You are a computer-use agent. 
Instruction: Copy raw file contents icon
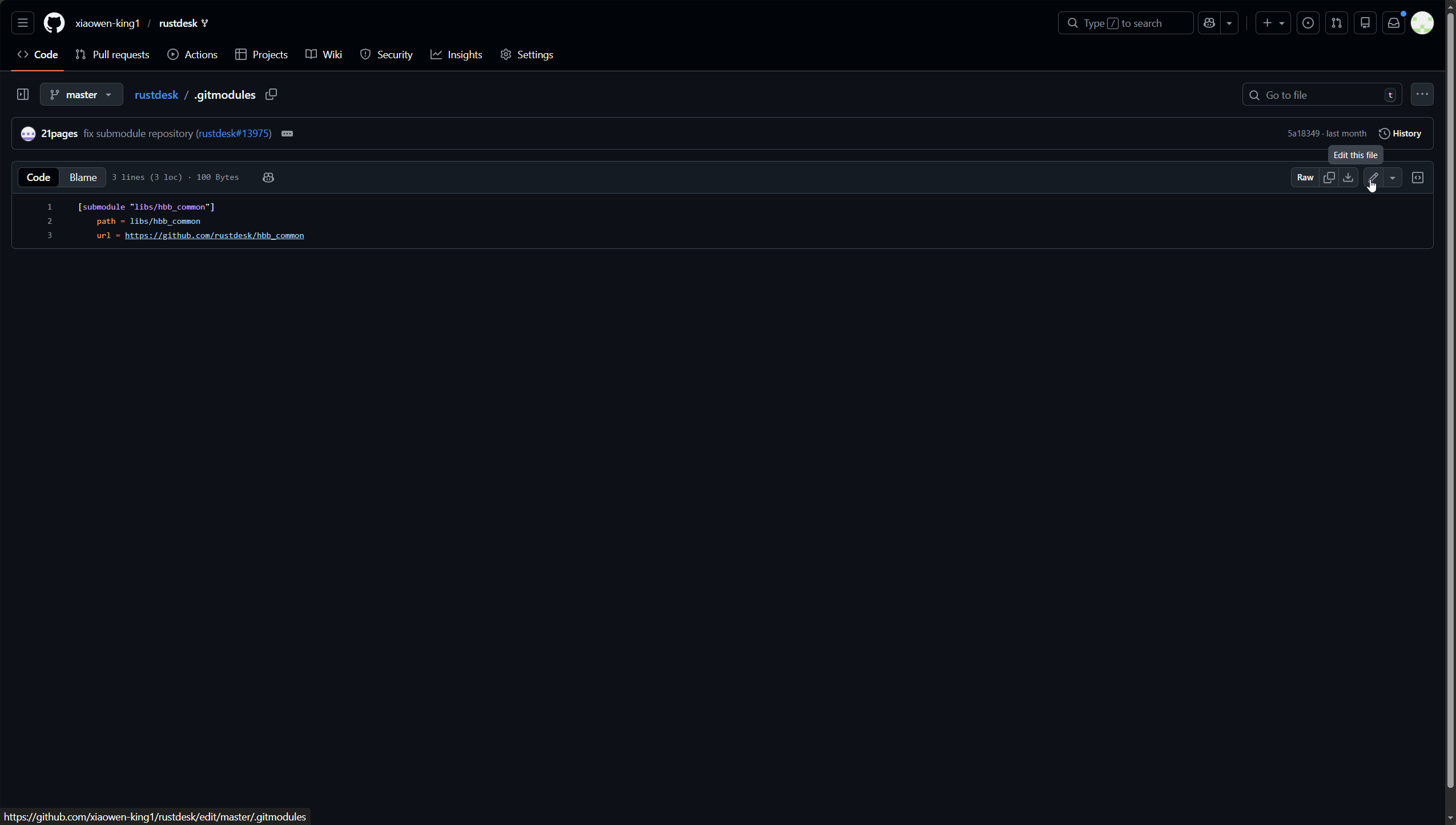pyautogui.click(x=1329, y=178)
